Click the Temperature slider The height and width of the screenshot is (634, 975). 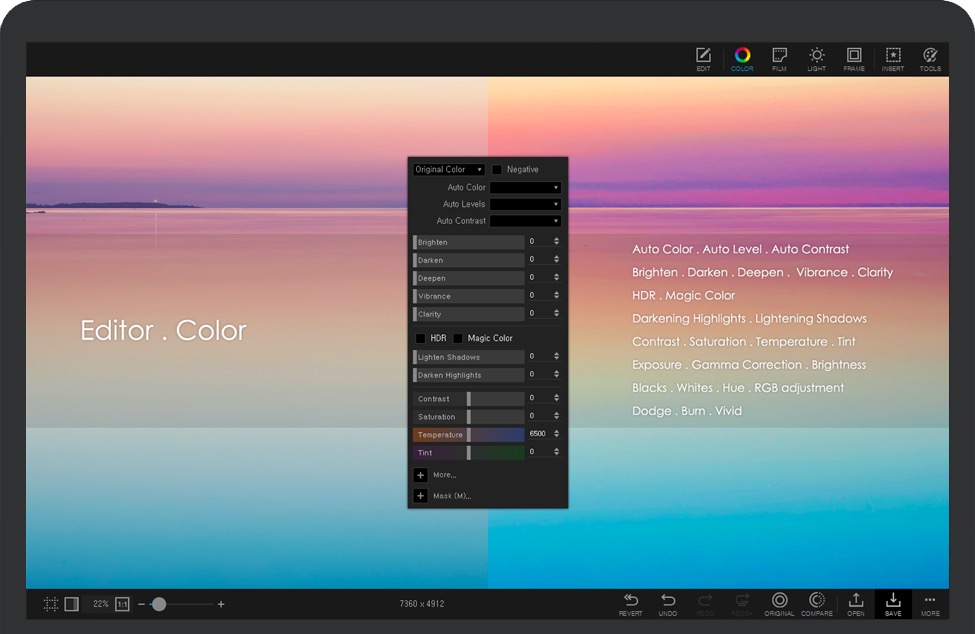pos(468,435)
